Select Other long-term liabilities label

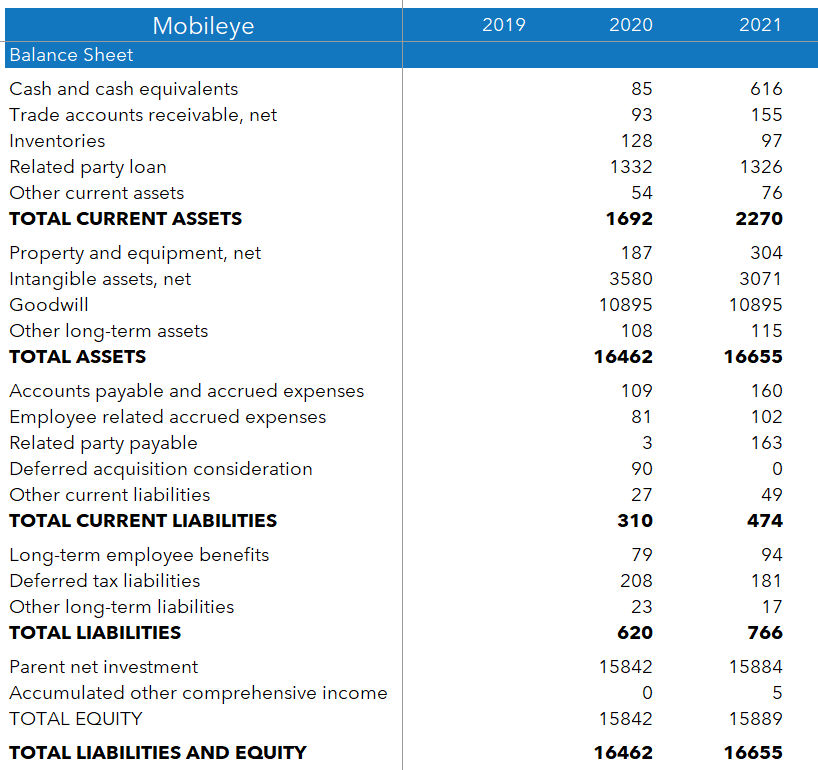(x=122, y=608)
